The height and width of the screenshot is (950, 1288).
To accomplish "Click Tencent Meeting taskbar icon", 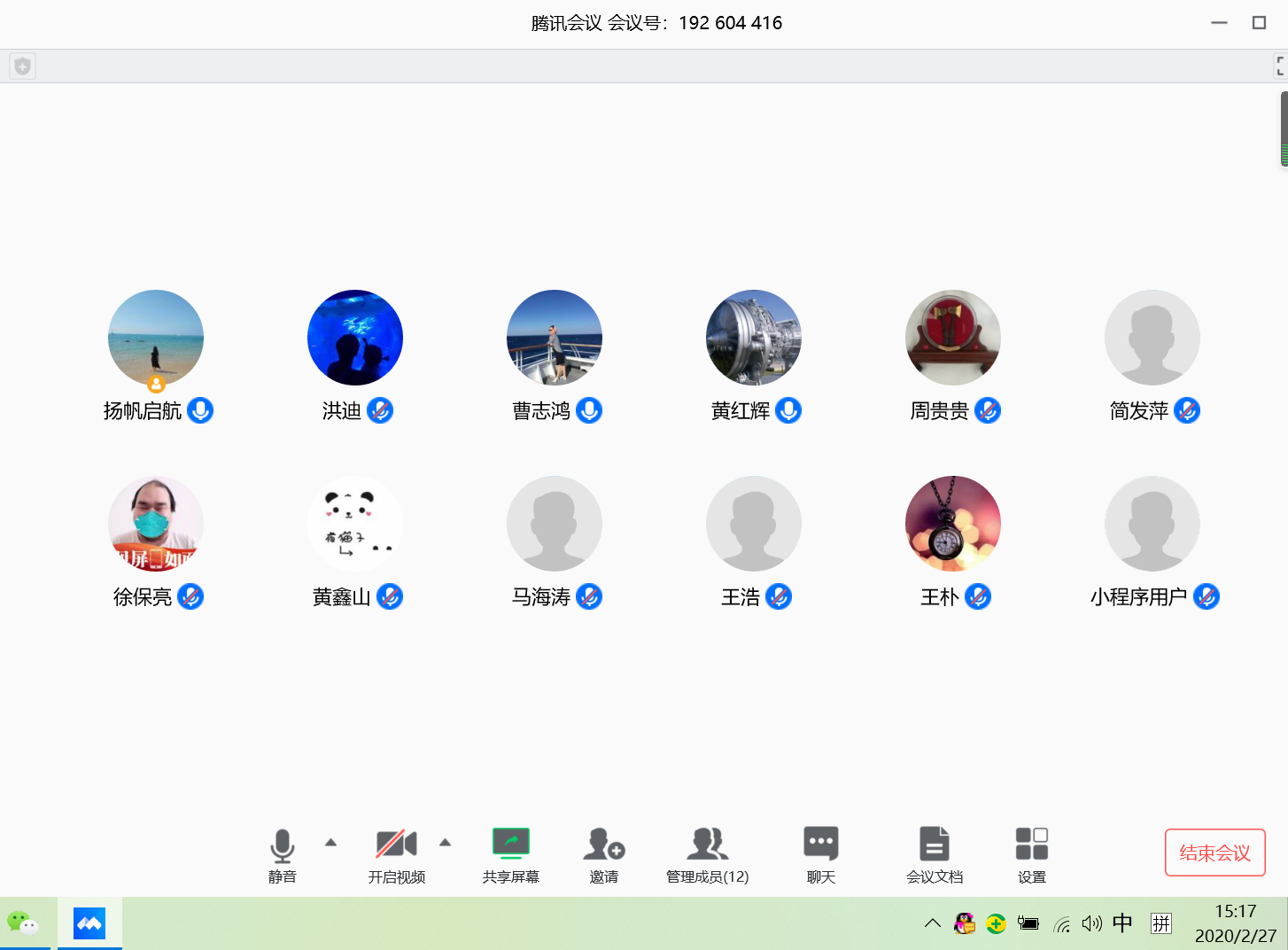I will [x=89, y=923].
